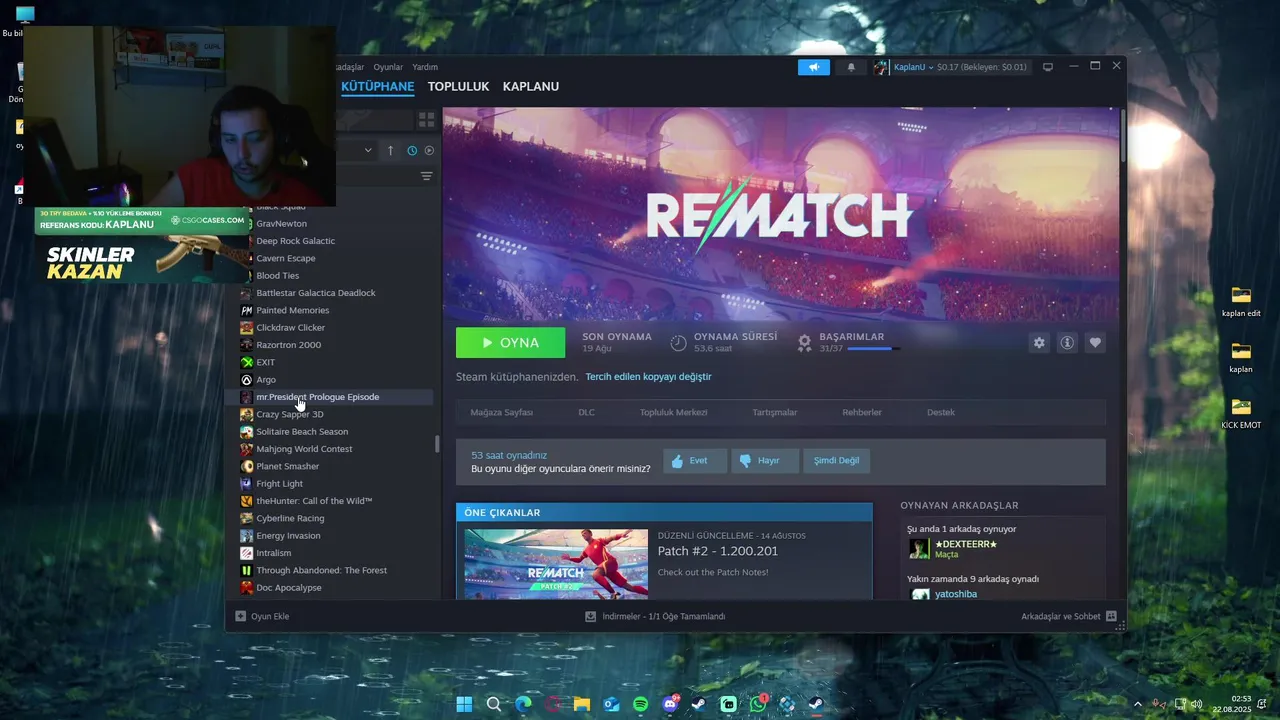Show Rematch game info icon
The height and width of the screenshot is (720, 1280).
click(1067, 342)
